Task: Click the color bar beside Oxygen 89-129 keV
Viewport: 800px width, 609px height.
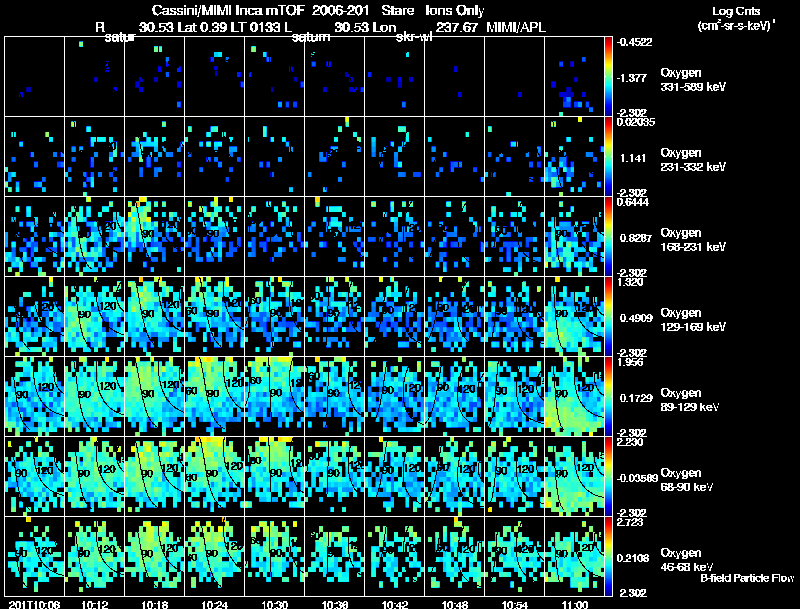Action: (x=608, y=396)
